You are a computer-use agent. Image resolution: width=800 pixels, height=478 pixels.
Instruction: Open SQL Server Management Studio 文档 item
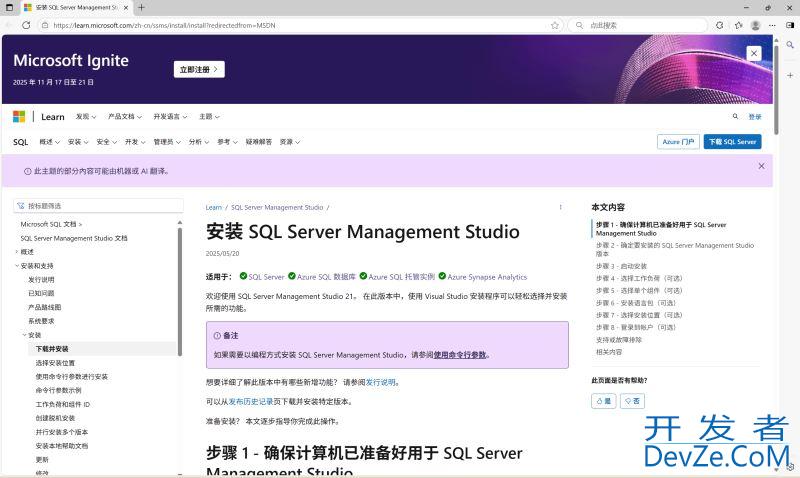click(74, 238)
